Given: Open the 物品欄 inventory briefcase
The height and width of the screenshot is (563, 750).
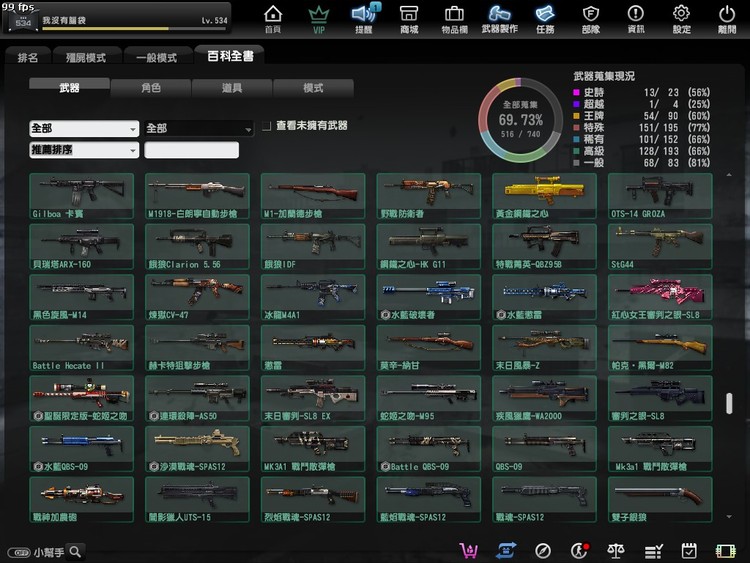Looking at the screenshot, I should (453, 19).
